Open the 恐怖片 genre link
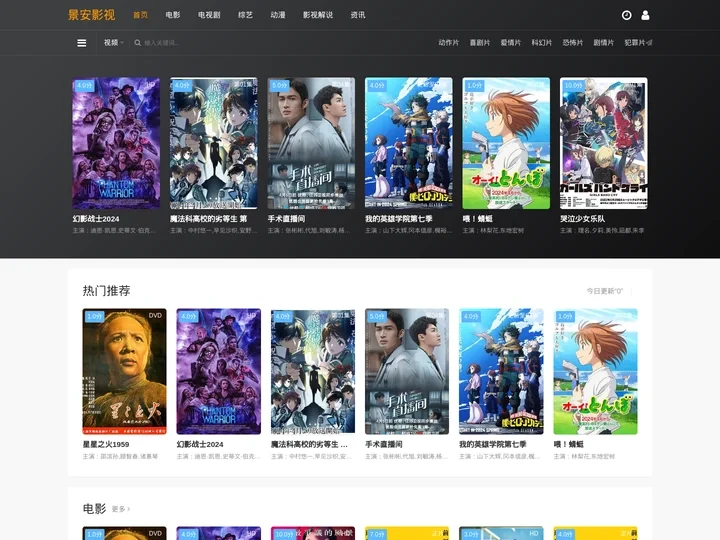Screen dimensions: 720x540 573,43
